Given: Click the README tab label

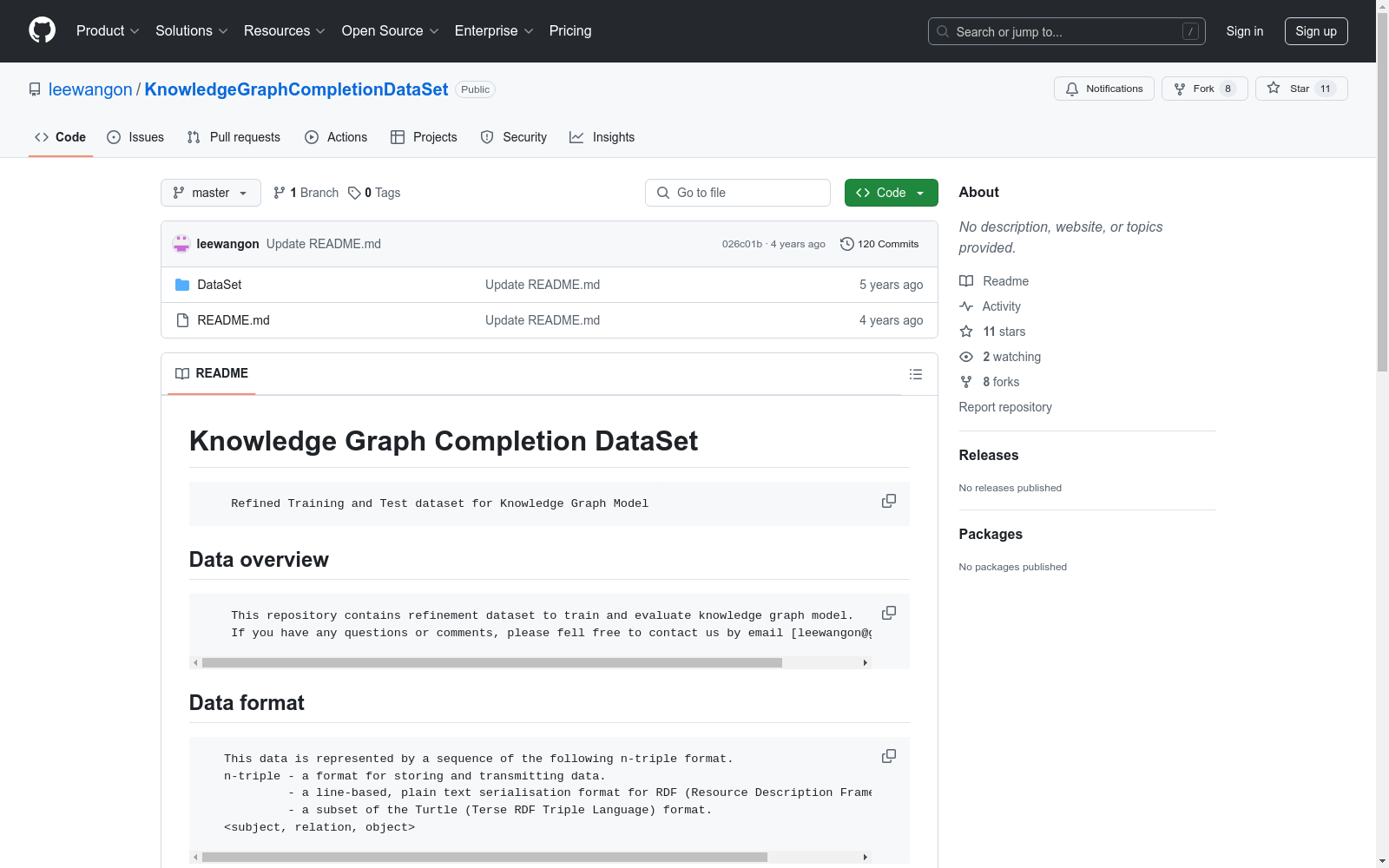Looking at the screenshot, I should pyautogui.click(x=222, y=373).
